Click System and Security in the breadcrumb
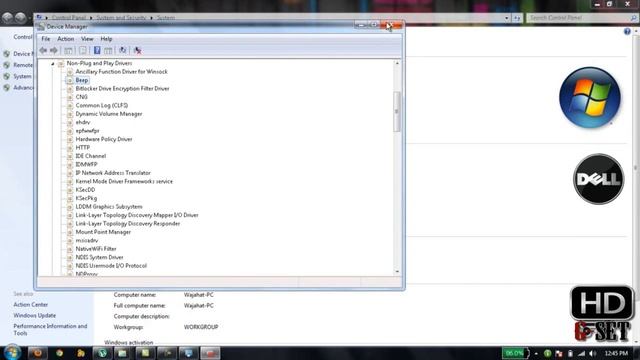The image size is (640, 360). tap(121, 18)
